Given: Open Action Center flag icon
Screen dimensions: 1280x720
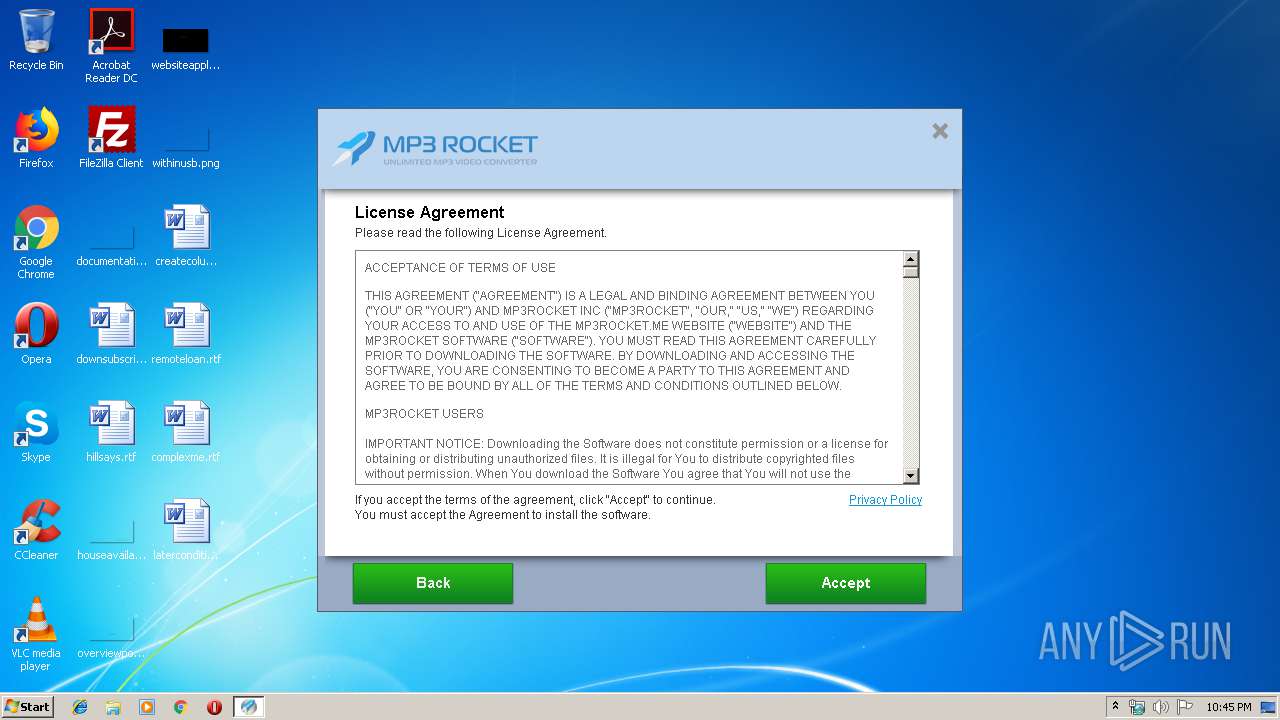Looking at the screenshot, I should pyautogui.click(x=1185, y=707).
